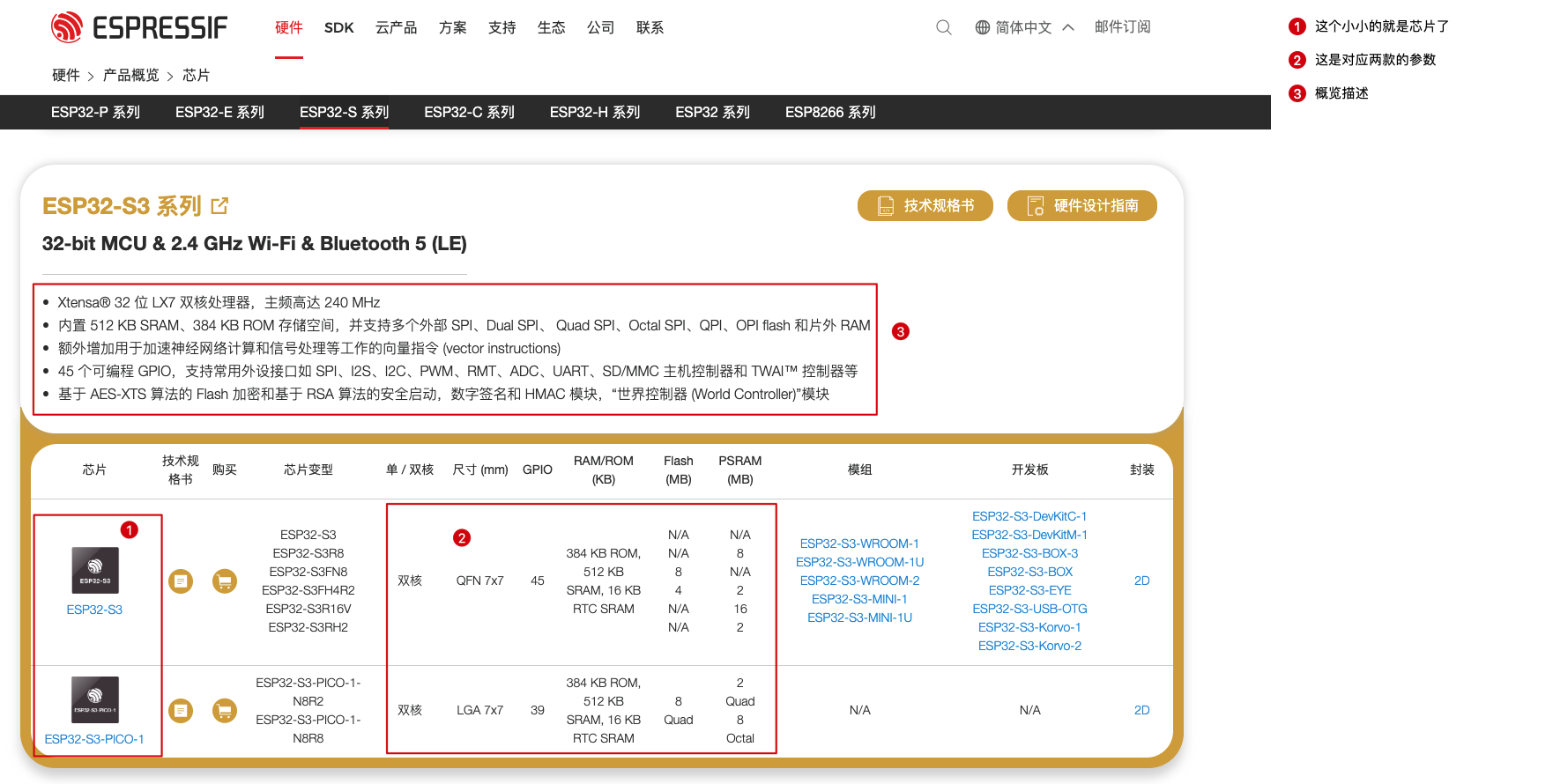Viewport: 1553px width, 784px height.
Task: Open the SDK menu
Action: pyautogui.click(x=339, y=27)
